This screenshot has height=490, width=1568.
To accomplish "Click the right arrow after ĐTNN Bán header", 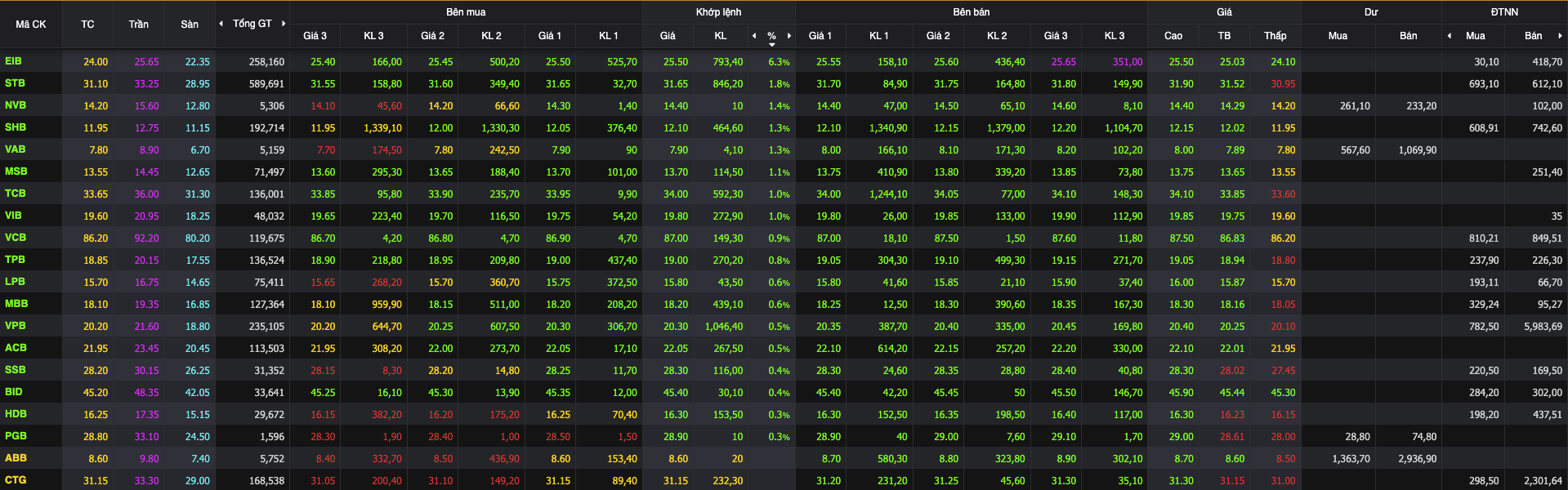I will click(x=1560, y=36).
